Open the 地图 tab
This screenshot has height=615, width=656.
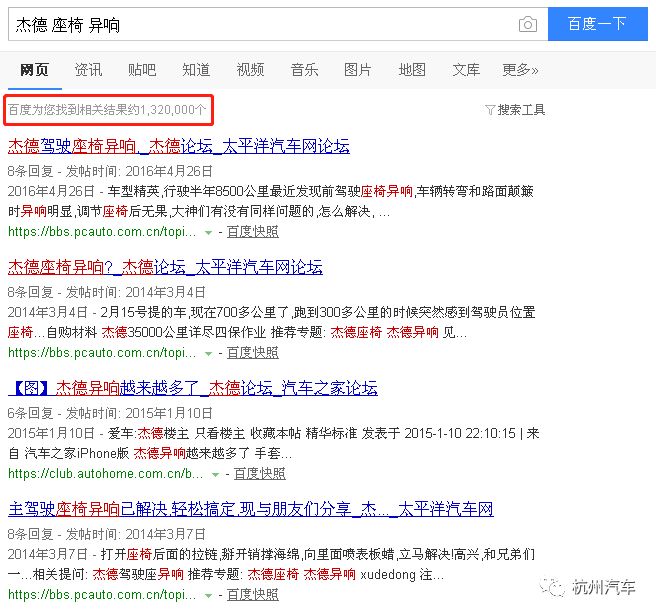412,69
